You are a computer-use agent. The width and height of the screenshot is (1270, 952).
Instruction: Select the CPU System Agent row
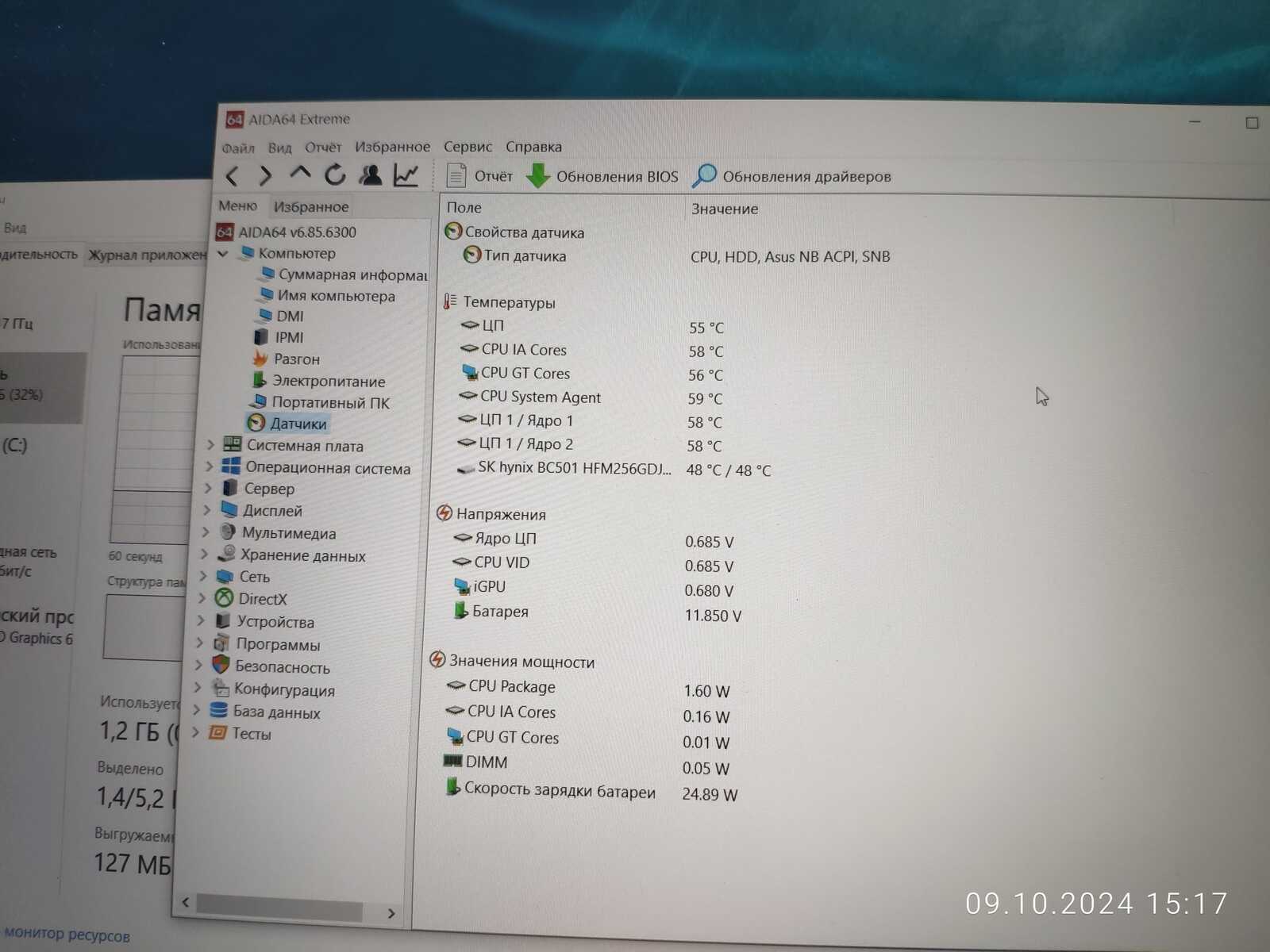tap(591, 397)
